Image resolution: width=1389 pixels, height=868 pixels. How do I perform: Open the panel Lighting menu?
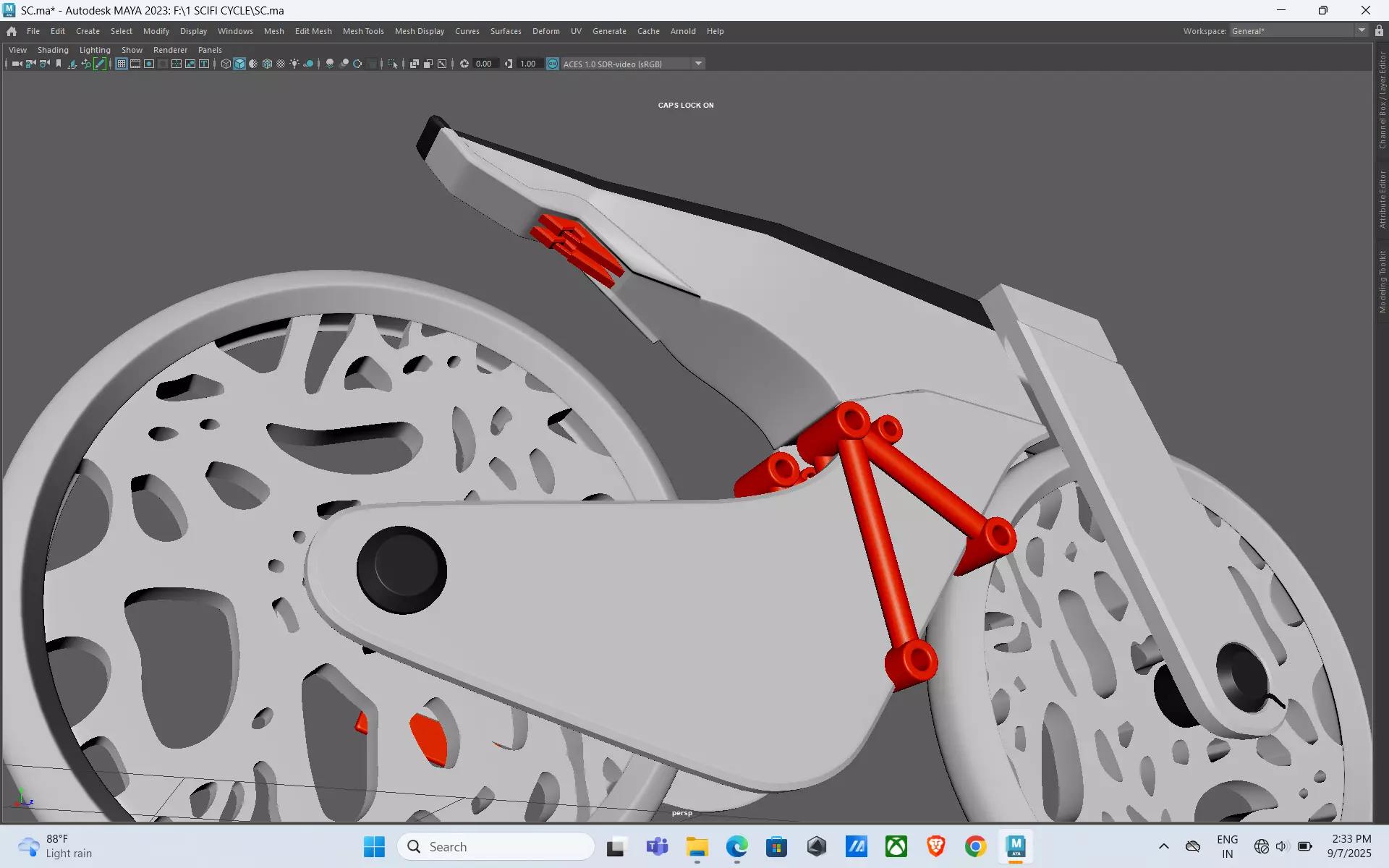pyautogui.click(x=95, y=50)
